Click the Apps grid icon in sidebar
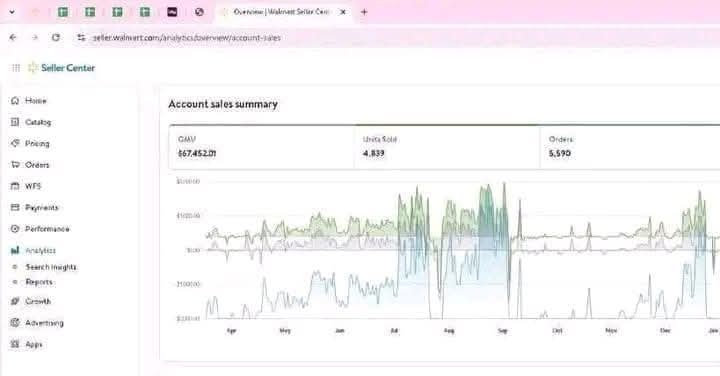 pyautogui.click(x=15, y=344)
